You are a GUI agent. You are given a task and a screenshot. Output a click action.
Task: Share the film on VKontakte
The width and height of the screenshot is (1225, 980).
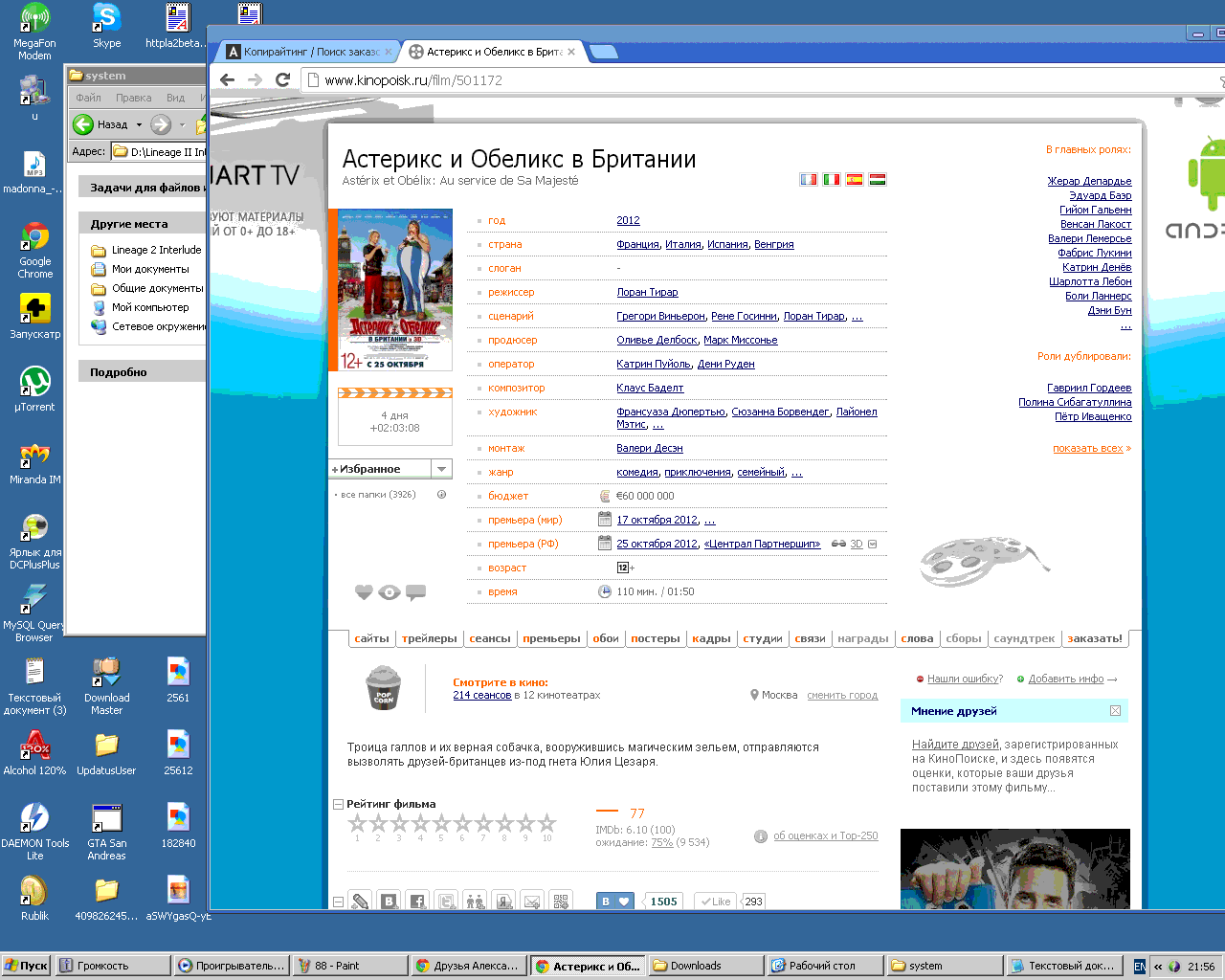pos(389,902)
